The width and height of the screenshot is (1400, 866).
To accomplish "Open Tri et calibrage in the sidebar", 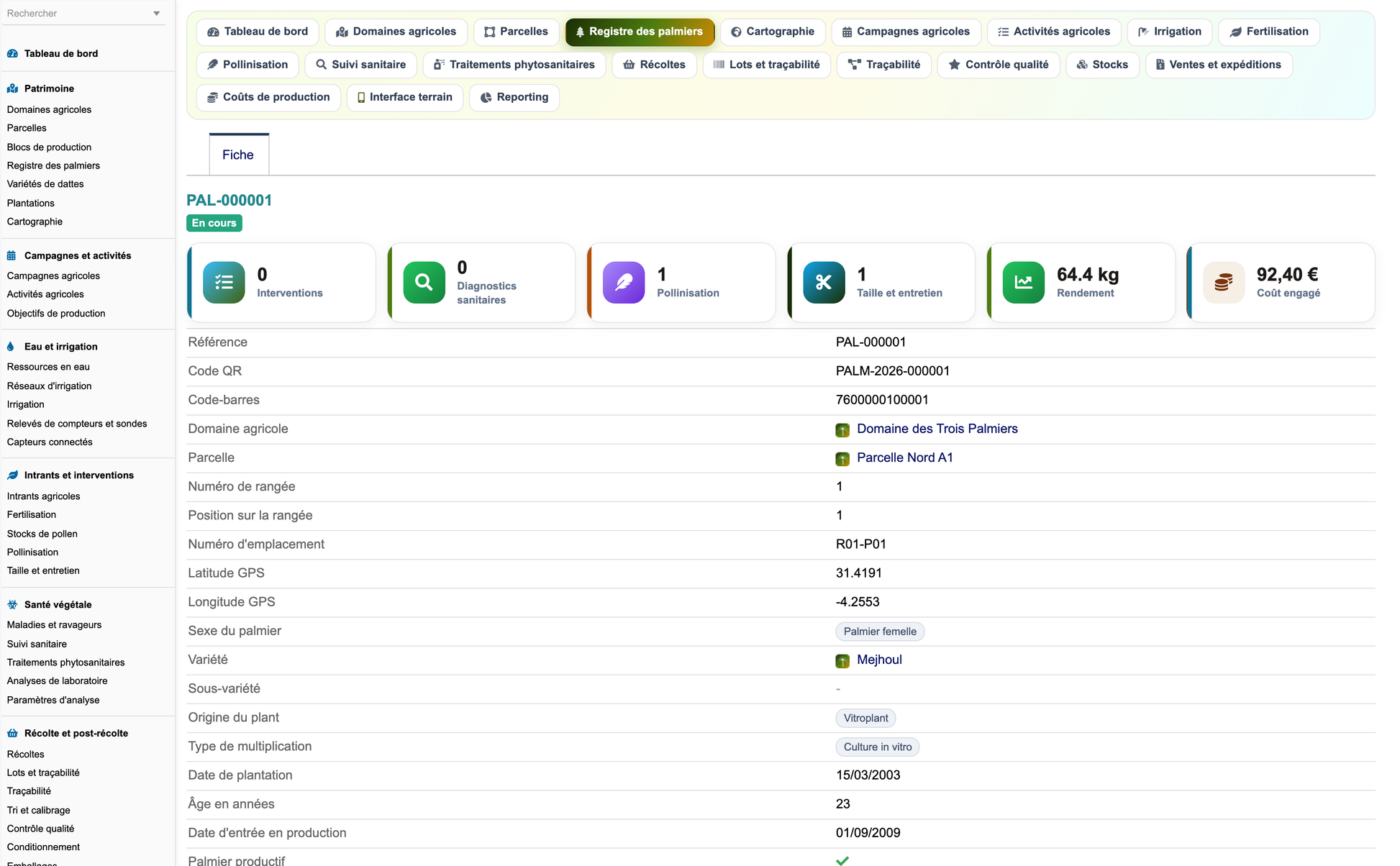I will coord(38,811).
